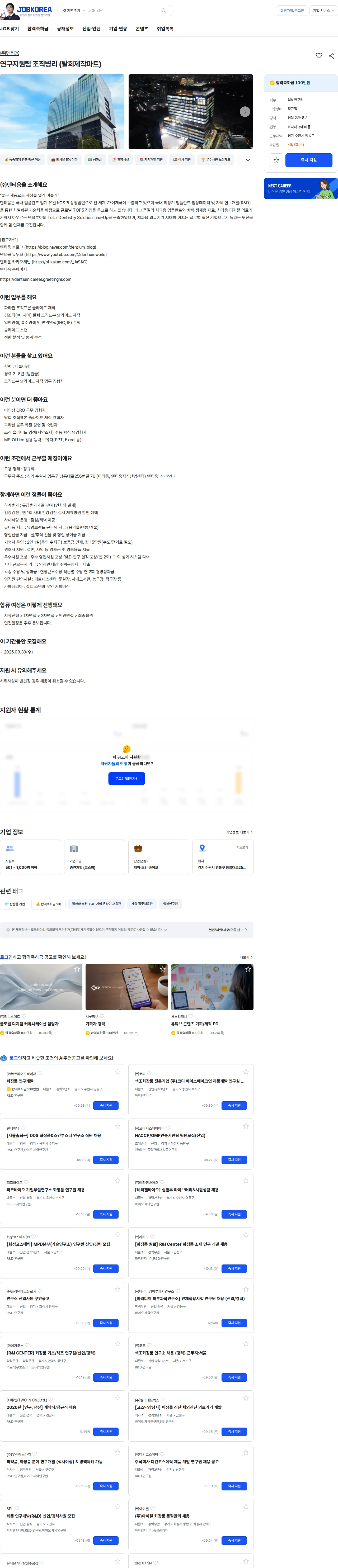Open the dentium.career.greetinghr.com link
The image size is (338, 1568).
tap(36, 280)
